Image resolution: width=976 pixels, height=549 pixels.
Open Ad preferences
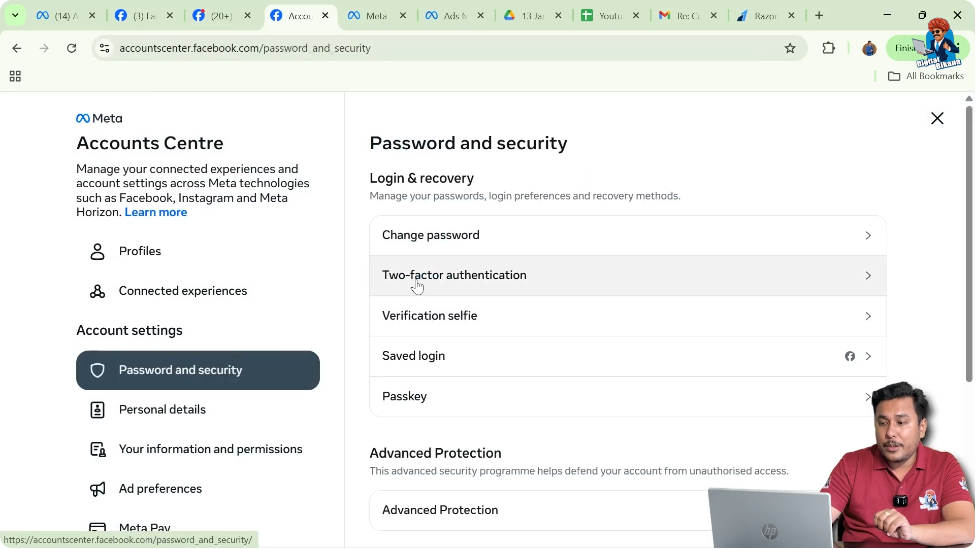198,489
